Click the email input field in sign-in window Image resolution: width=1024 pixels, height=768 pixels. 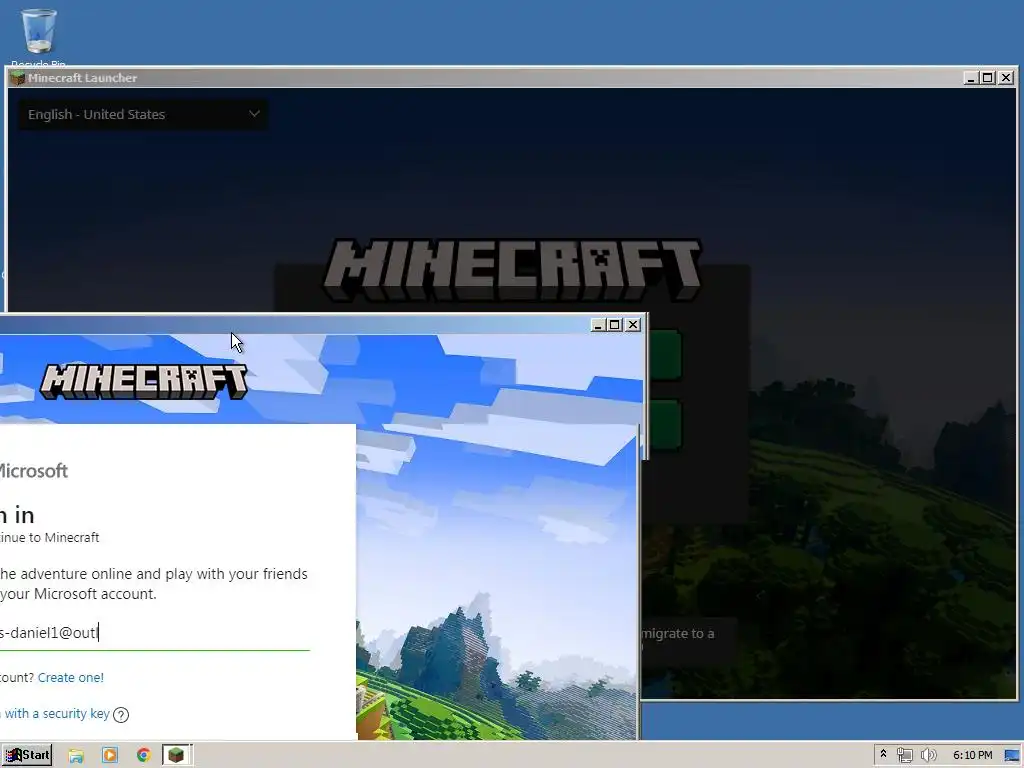[155, 633]
